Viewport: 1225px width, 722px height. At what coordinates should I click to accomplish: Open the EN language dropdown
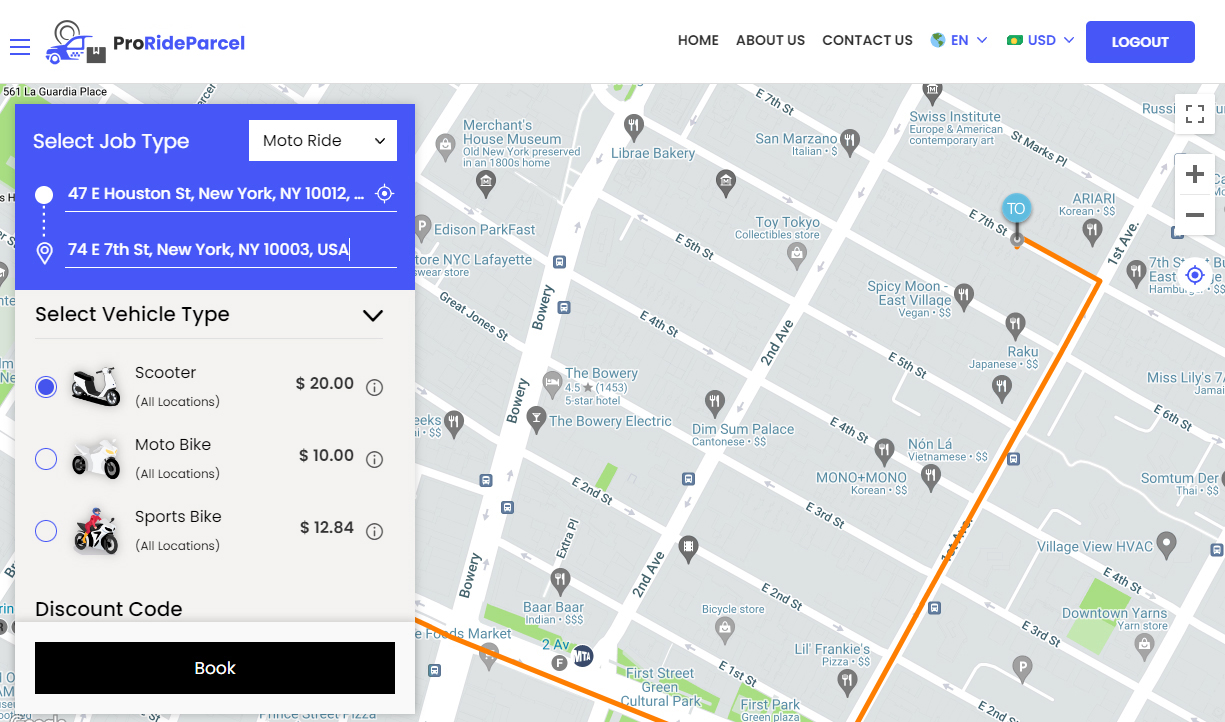click(959, 41)
